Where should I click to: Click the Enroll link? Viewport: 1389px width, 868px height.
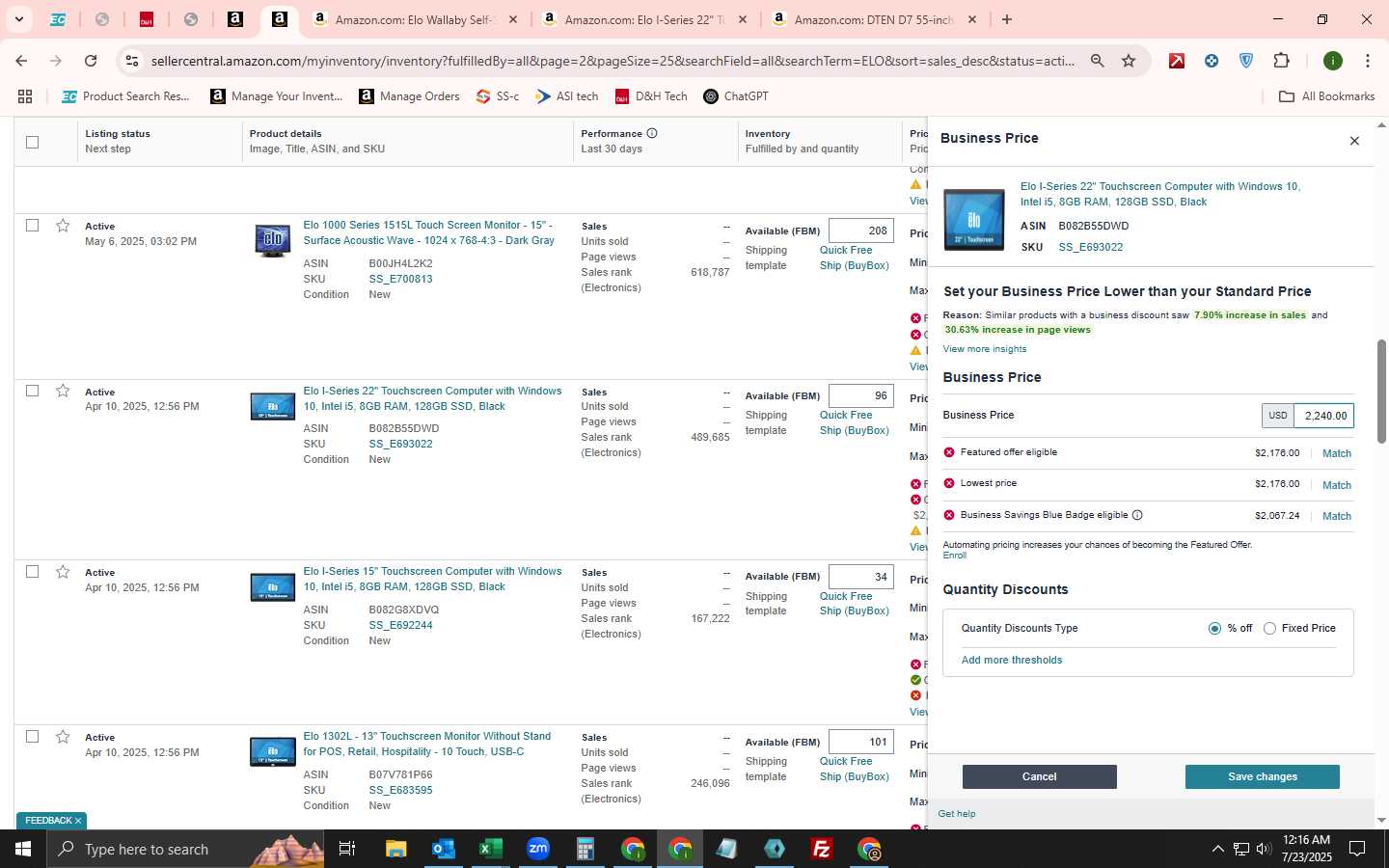click(954, 556)
